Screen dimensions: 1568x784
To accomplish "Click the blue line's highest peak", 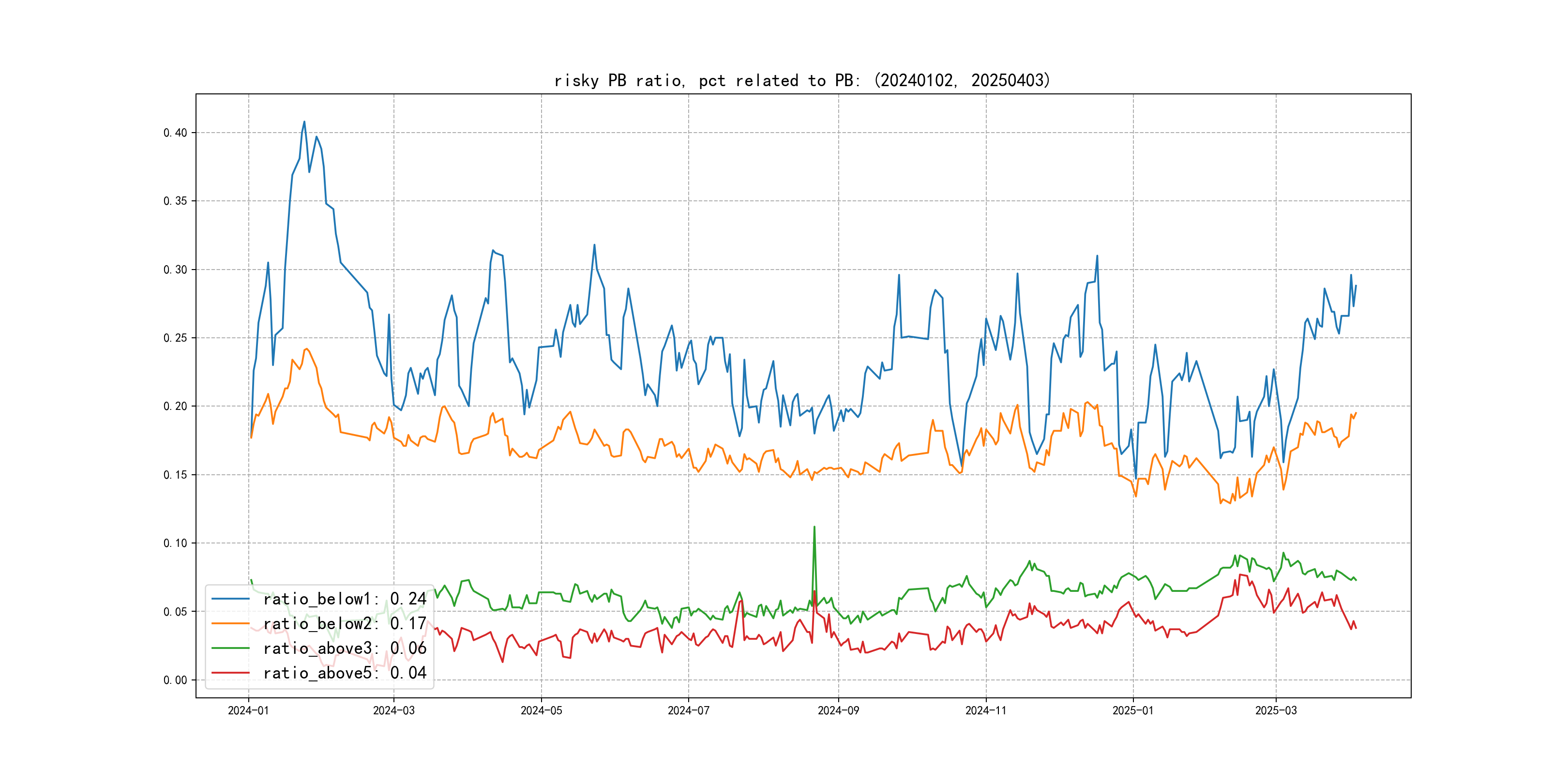I will (304, 122).
